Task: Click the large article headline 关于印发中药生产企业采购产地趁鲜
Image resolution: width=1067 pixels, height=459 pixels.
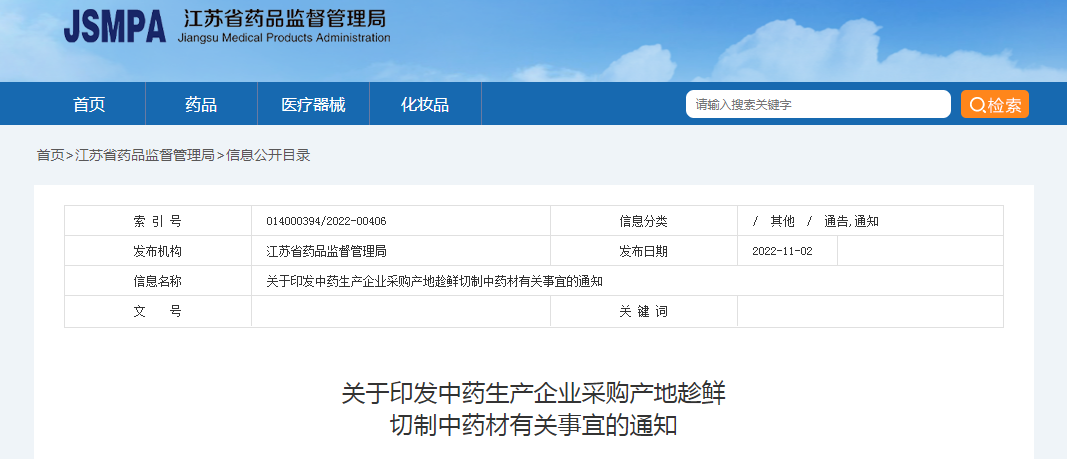Action: (x=534, y=394)
